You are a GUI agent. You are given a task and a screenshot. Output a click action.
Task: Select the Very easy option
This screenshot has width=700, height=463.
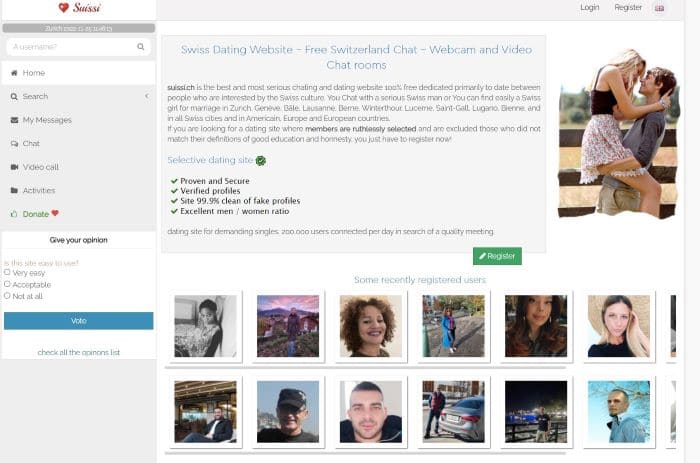7,272
